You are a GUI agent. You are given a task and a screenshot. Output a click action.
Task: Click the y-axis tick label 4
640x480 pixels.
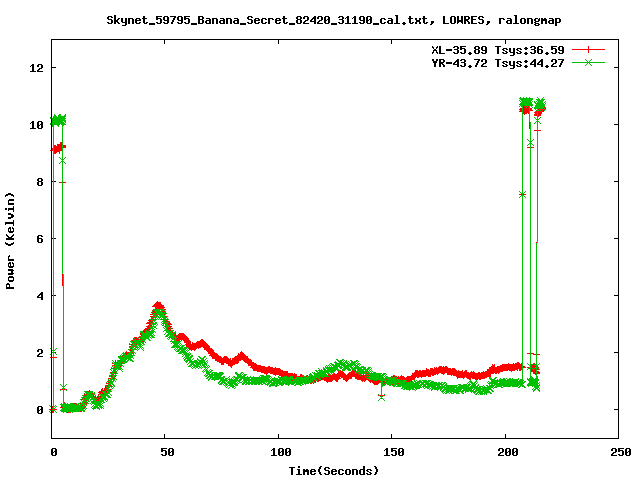(40, 296)
